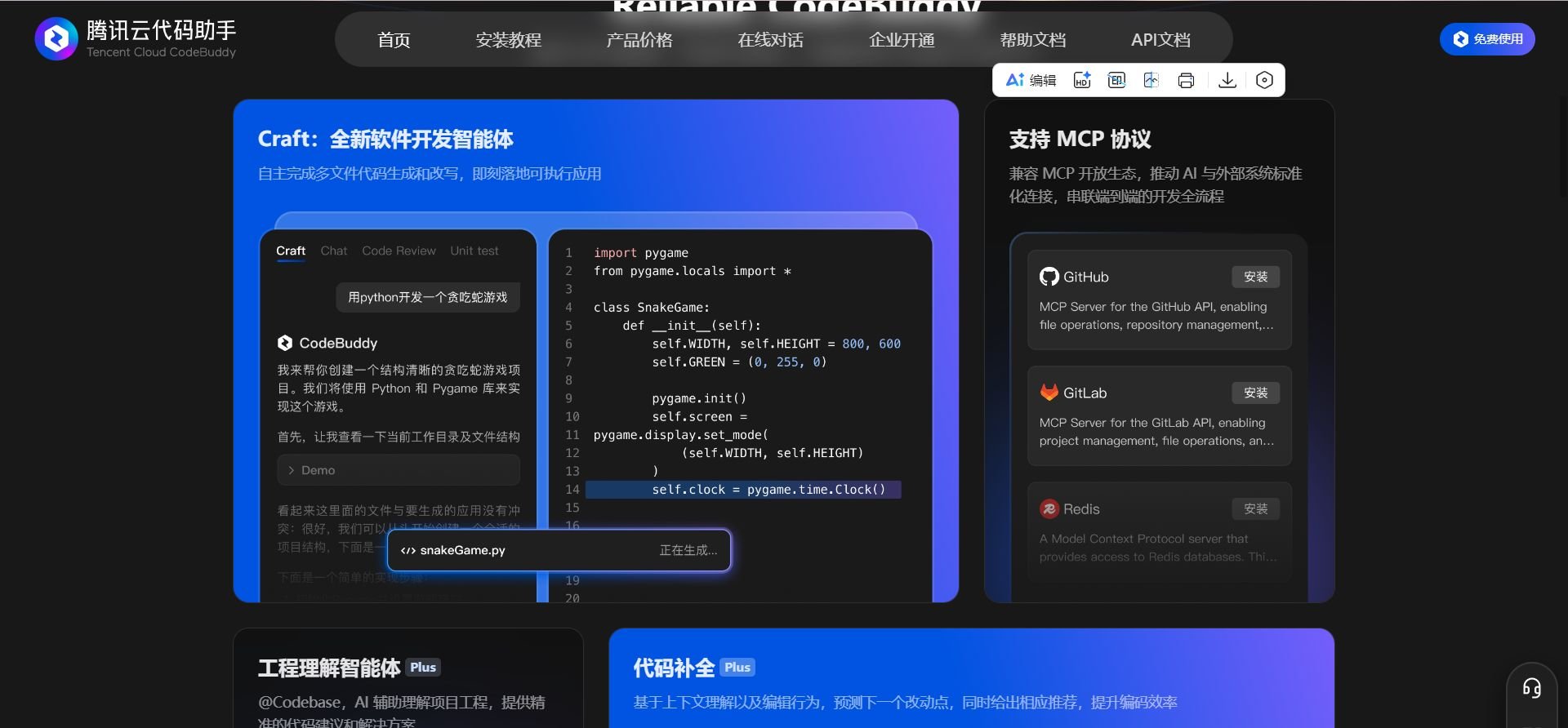The width and height of the screenshot is (1568, 728).
Task: Click the printer icon in floating toolbar
Action: 1186,80
